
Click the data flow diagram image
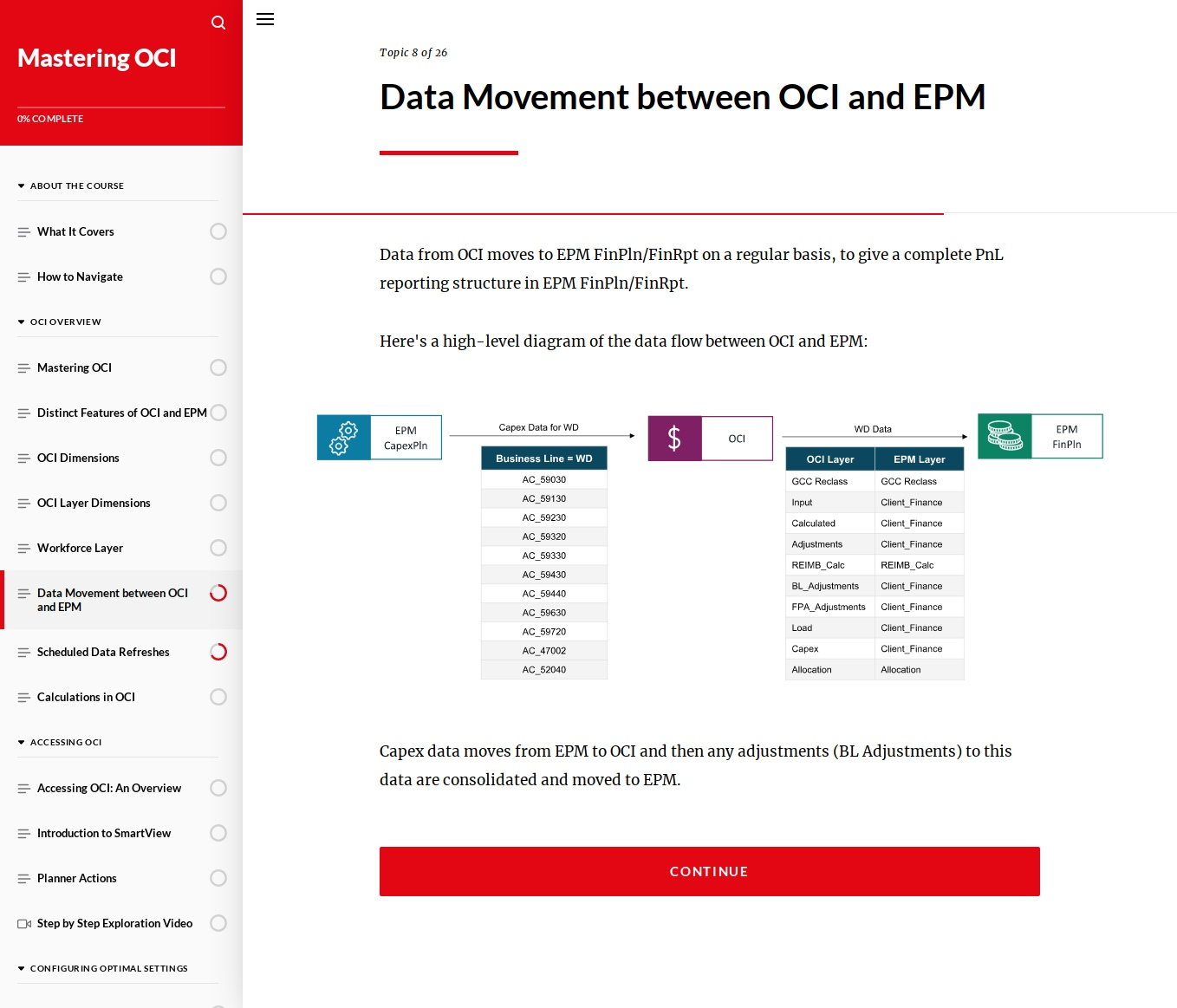point(710,547)
